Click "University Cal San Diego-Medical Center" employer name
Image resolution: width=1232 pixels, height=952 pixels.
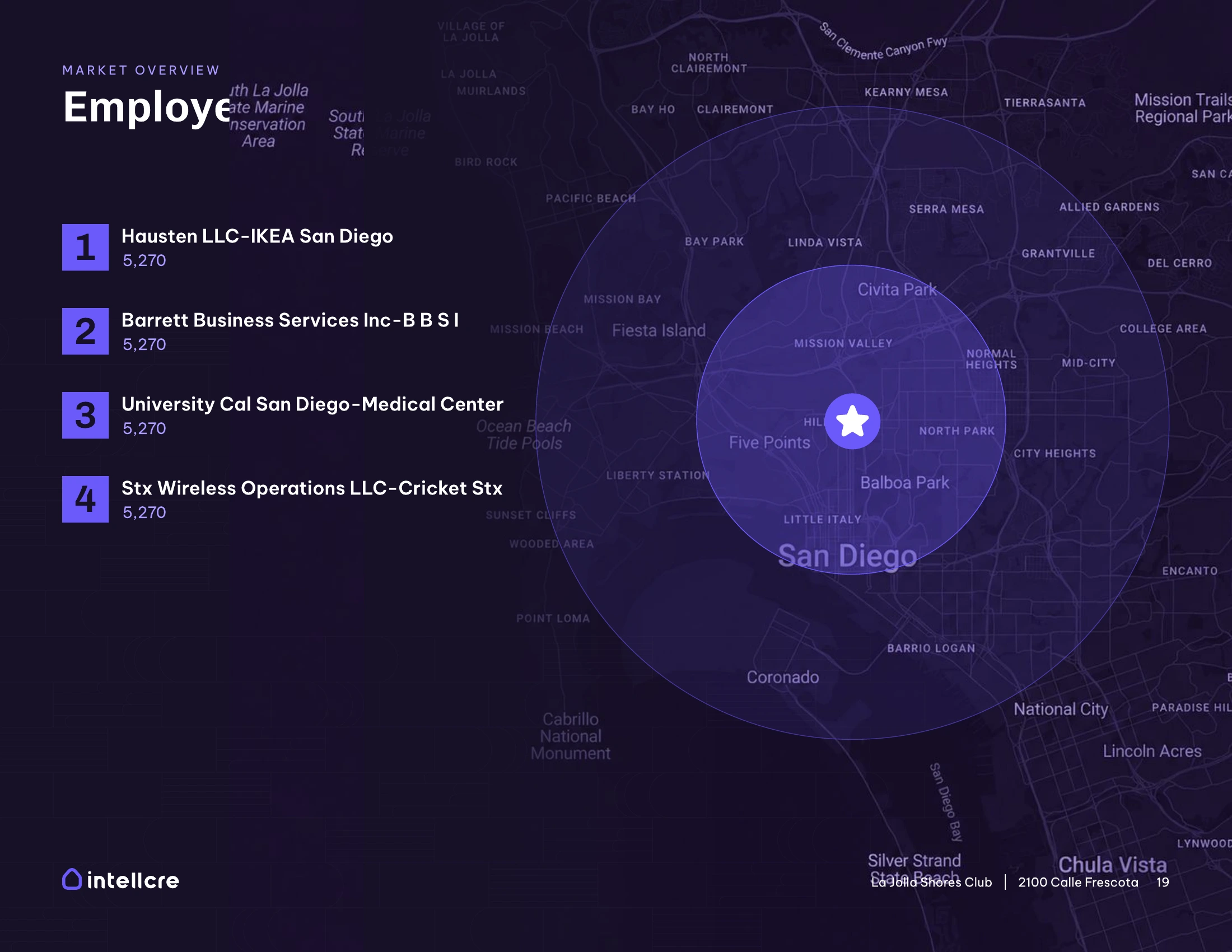[x=312, y=404]
